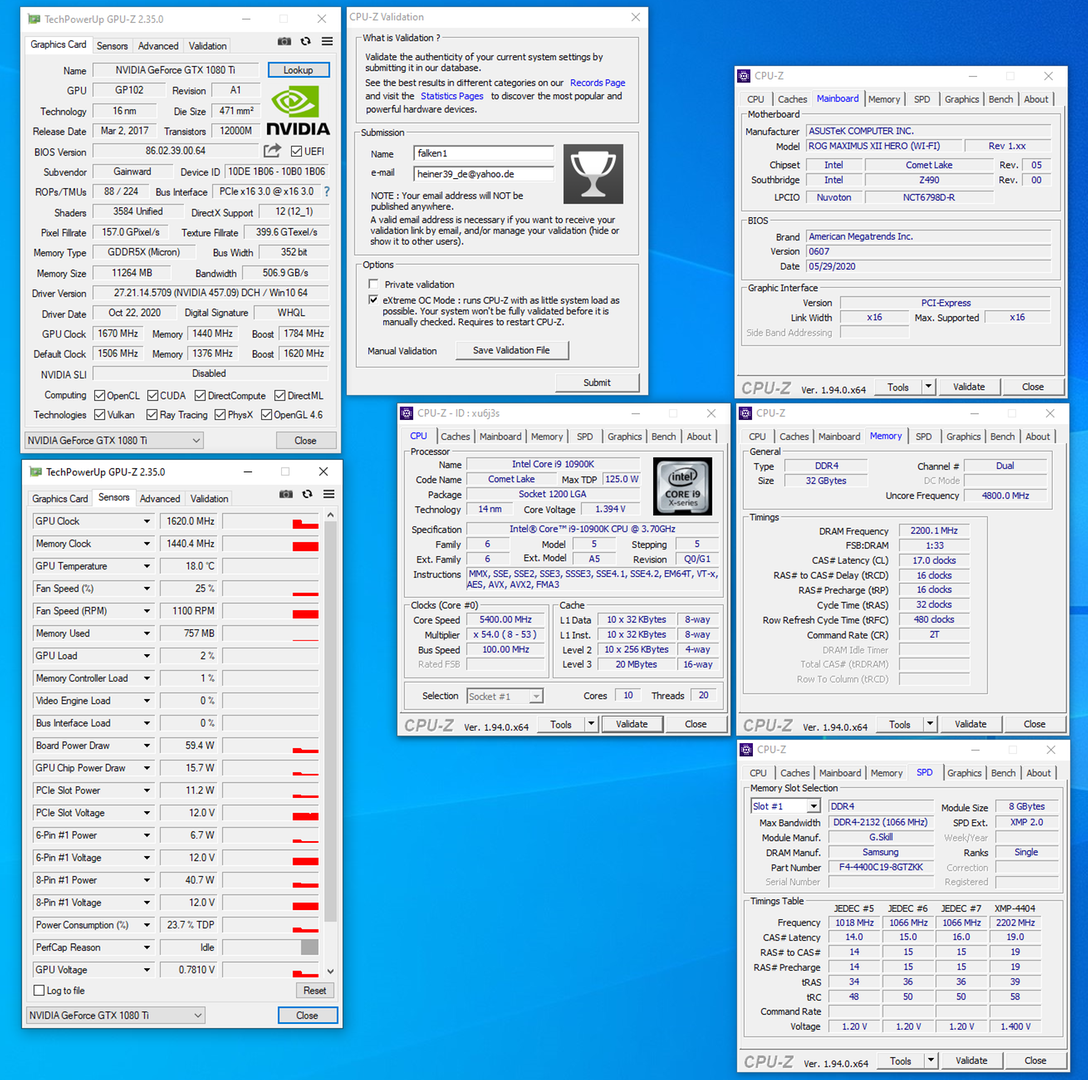The width and height of the screenshot is (1088, 1080).
Task: Click Submit button in CPU-Z Validation
Action: [597, 382]
